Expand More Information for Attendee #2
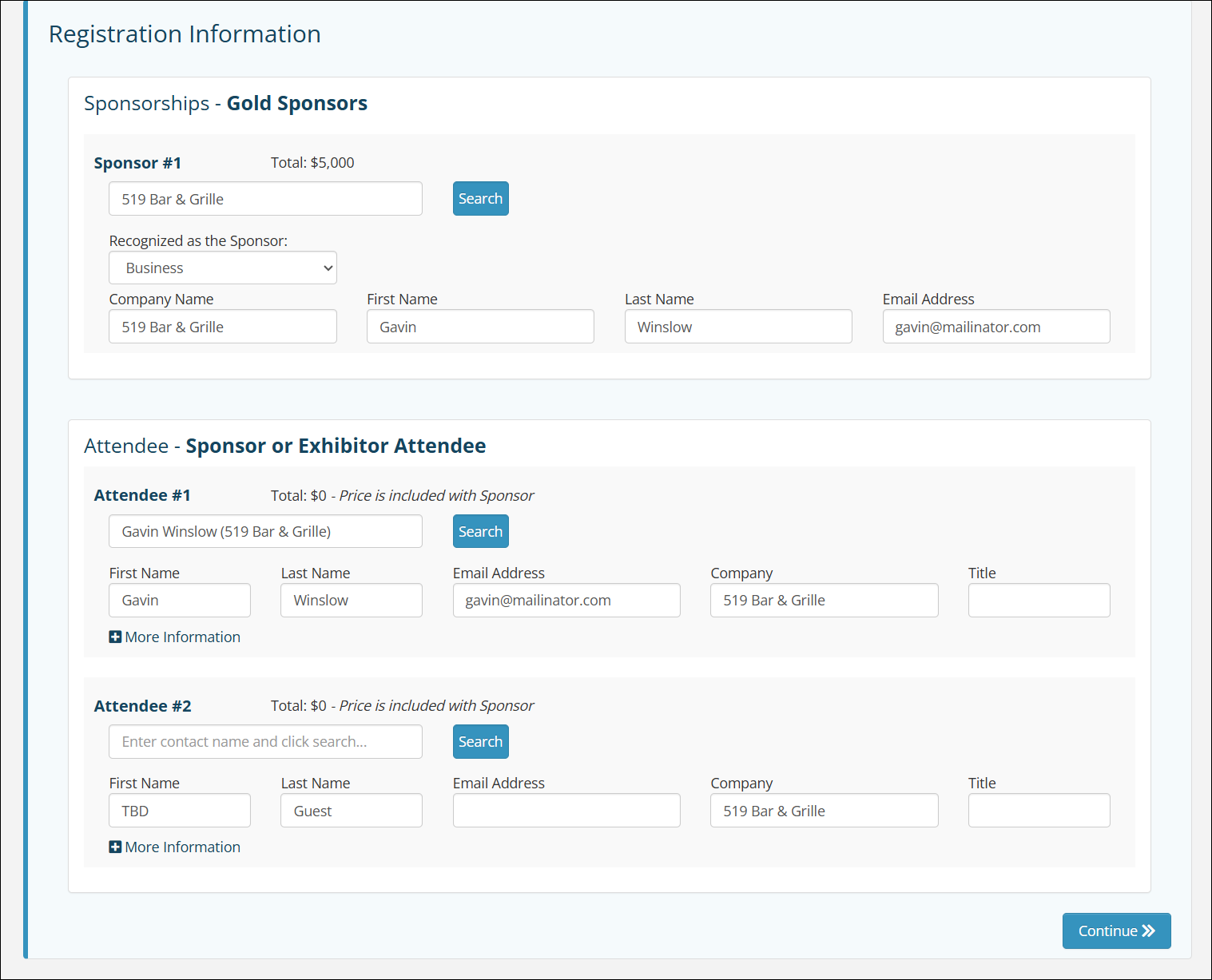This screenshot has width=1212, height=980. coord(182,847)
